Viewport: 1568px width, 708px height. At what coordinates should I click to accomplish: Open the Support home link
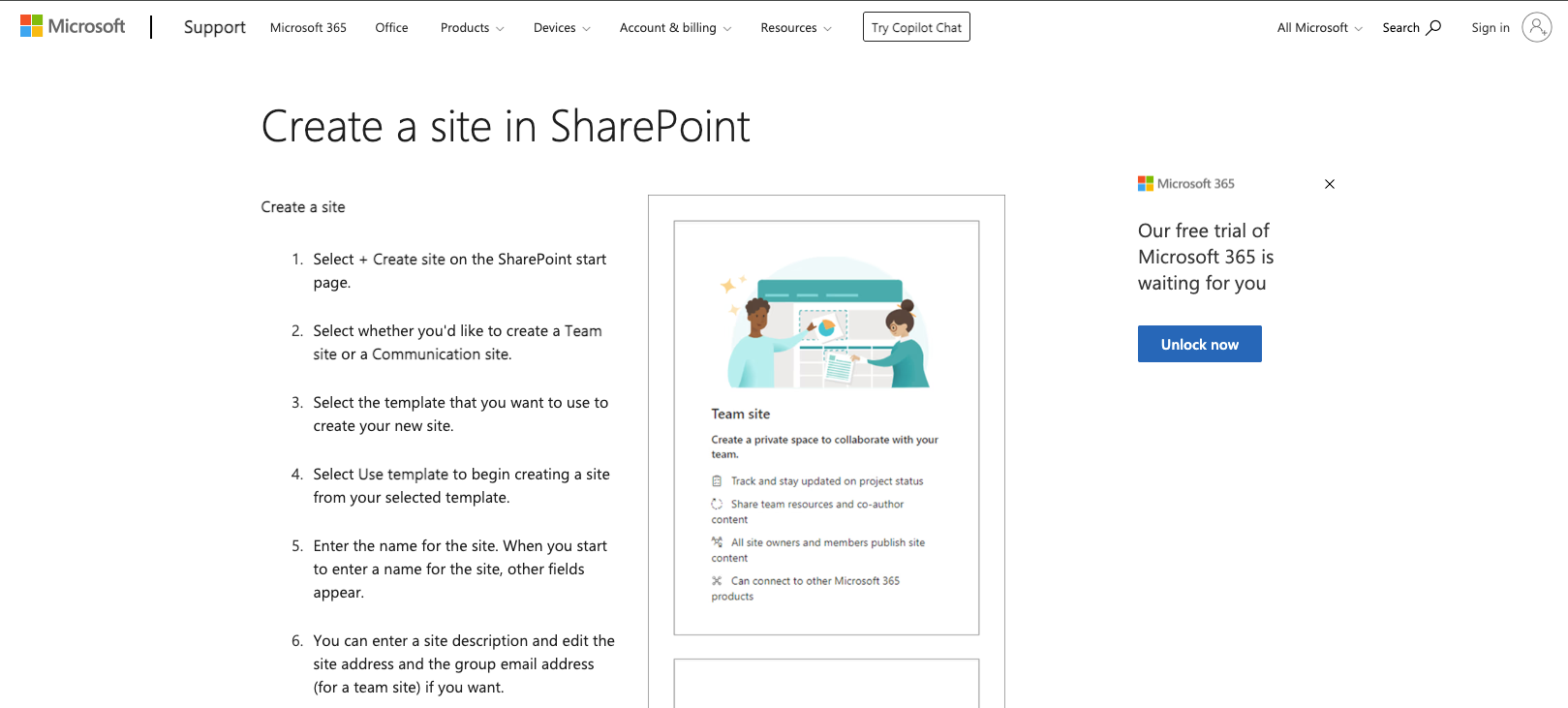(x=215, y=27)
